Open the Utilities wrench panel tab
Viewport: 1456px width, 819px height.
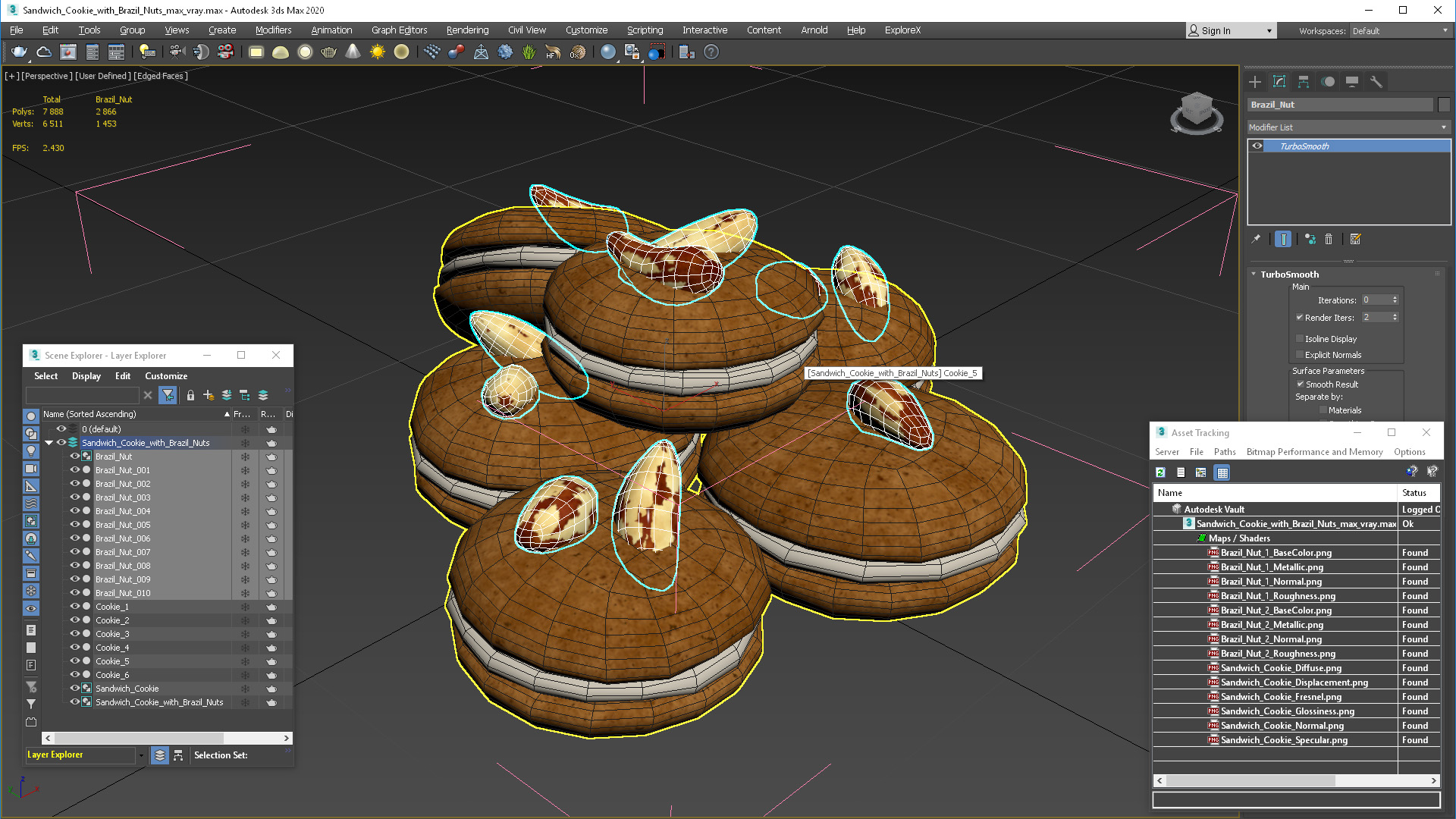pos(1376,82)
